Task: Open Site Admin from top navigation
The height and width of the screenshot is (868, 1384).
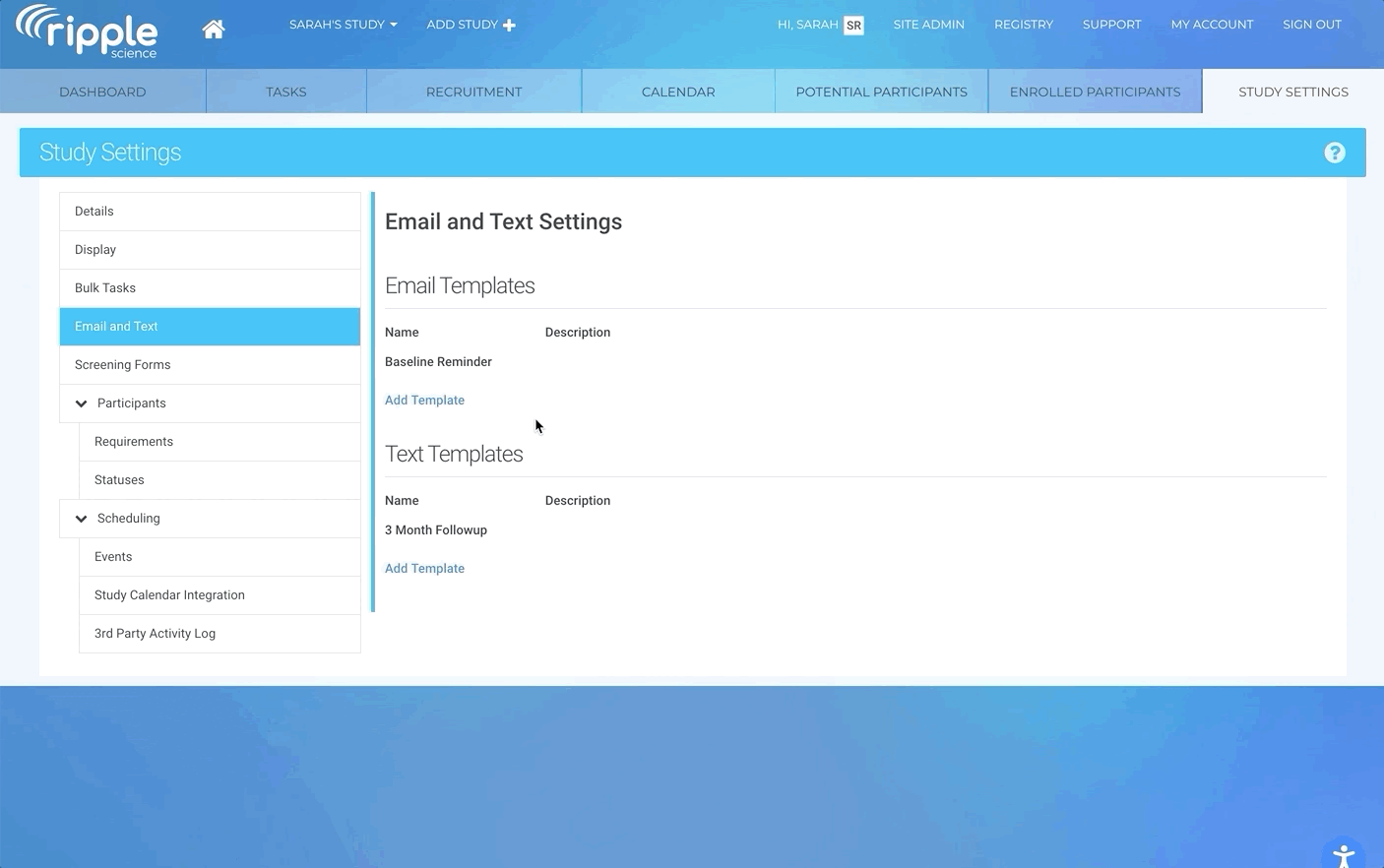Action: click(928, 25)
